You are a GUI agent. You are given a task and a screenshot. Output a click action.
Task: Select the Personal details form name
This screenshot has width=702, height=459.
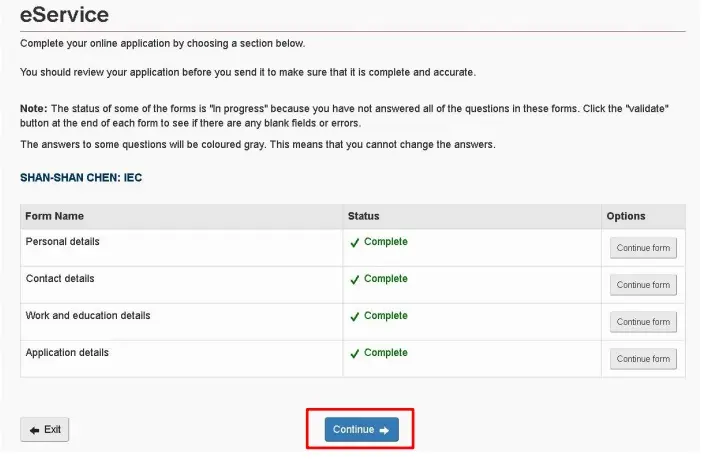tap(62, 242)
